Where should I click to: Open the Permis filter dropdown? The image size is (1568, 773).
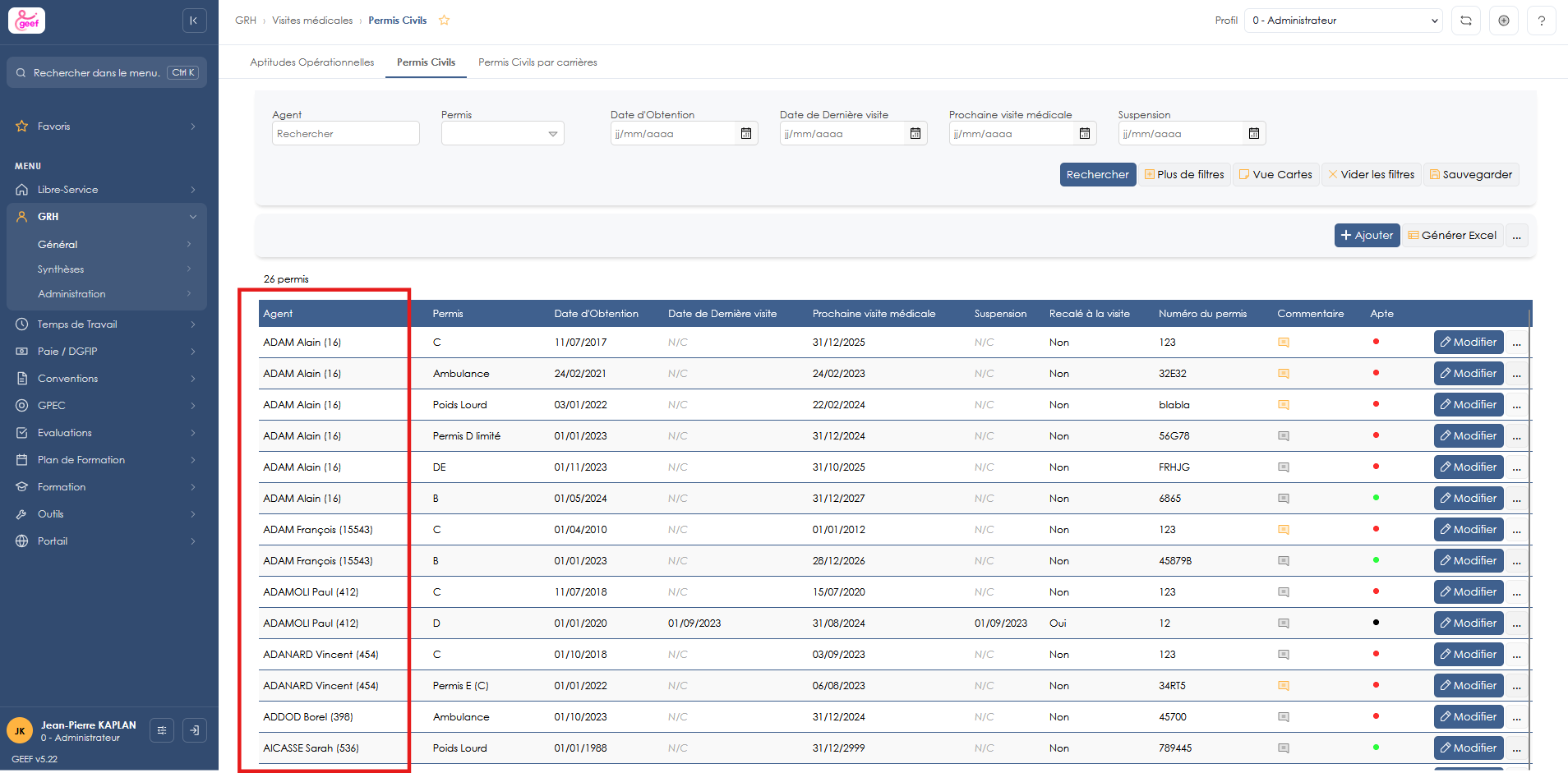point(503,133)
